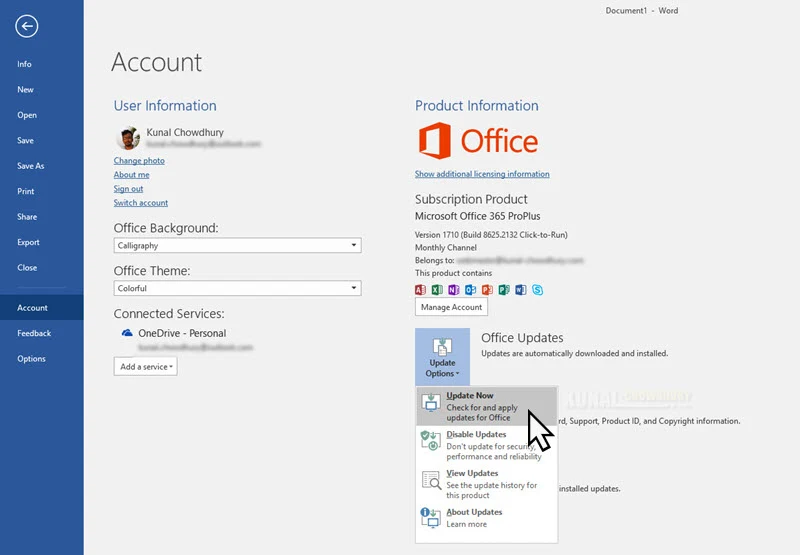Click the View Updates magnifier icon

pyautogui.click(x=431, y=480)
